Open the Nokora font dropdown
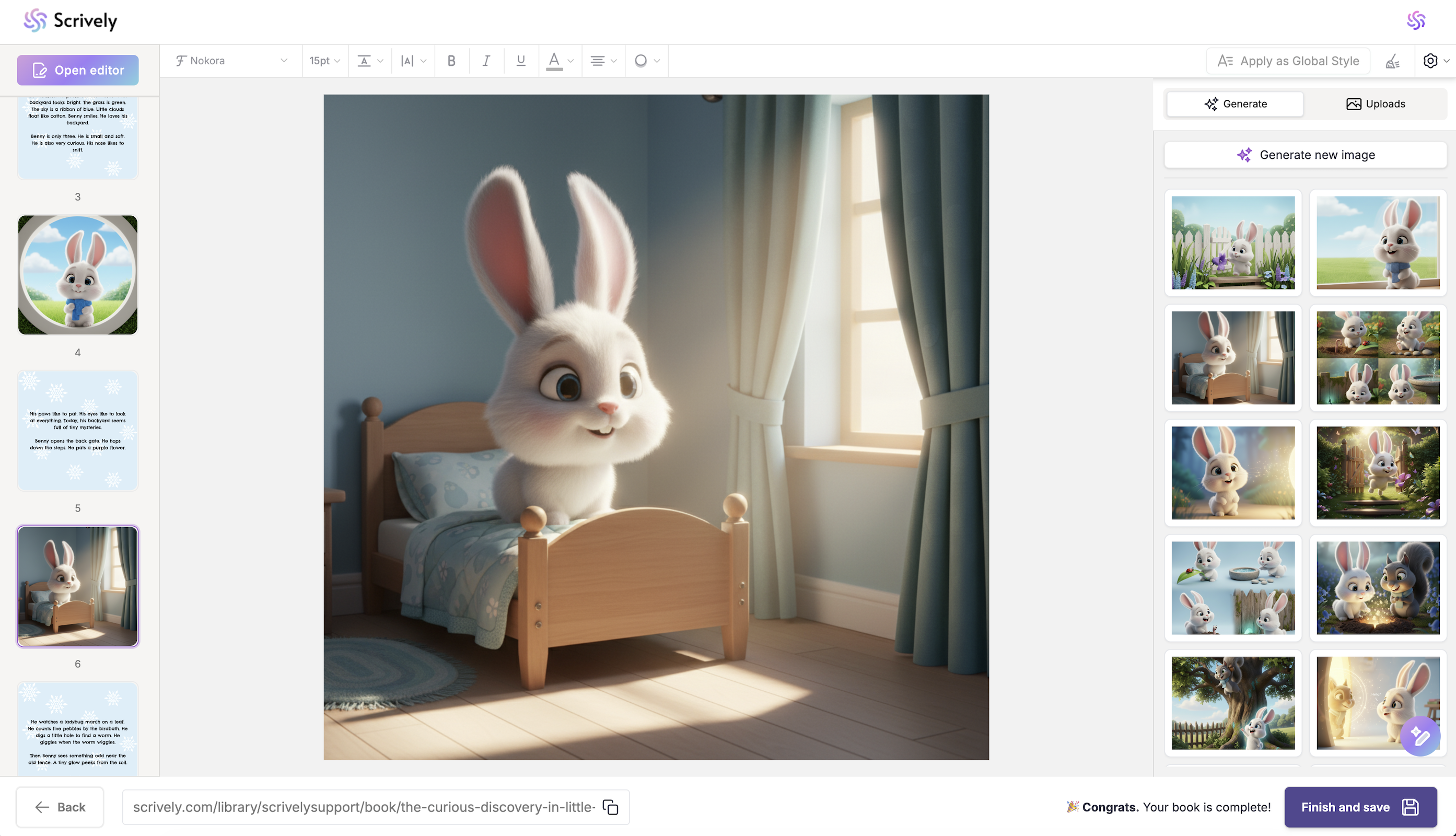The image size is (1456, 836). coord(231,61)
